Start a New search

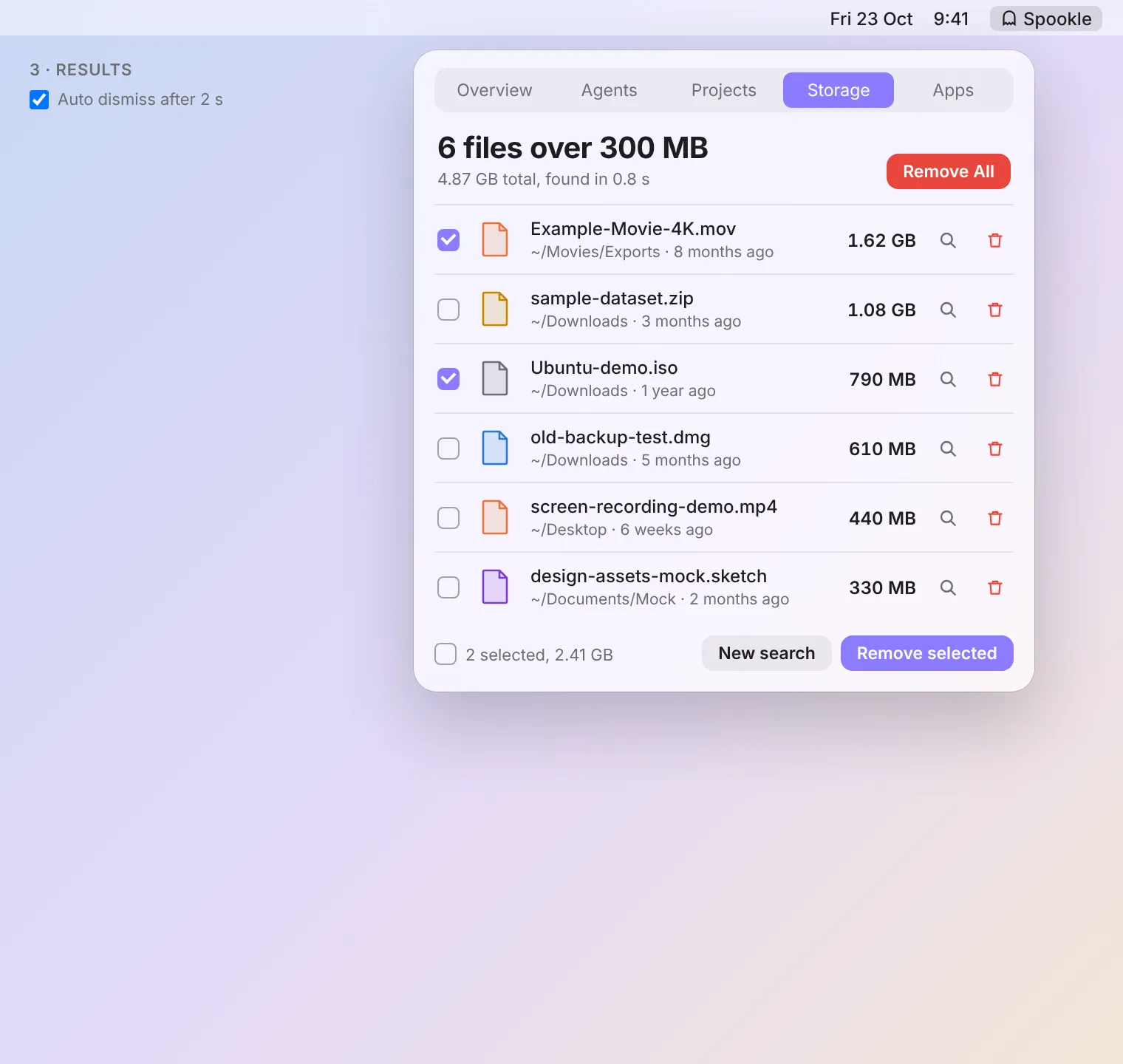click(767, 653)
